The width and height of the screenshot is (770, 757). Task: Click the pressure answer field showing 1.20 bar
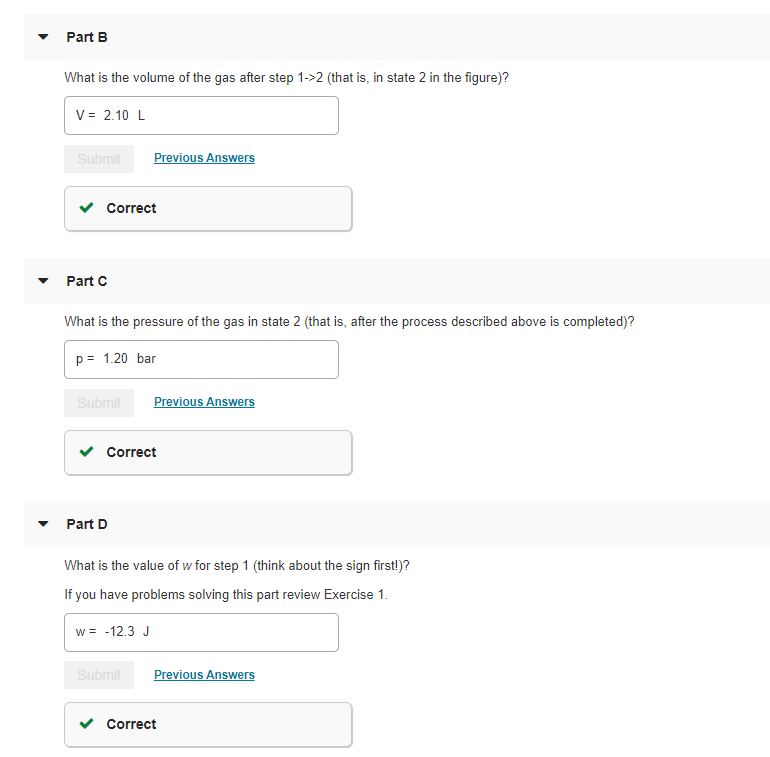coord(201,359)
